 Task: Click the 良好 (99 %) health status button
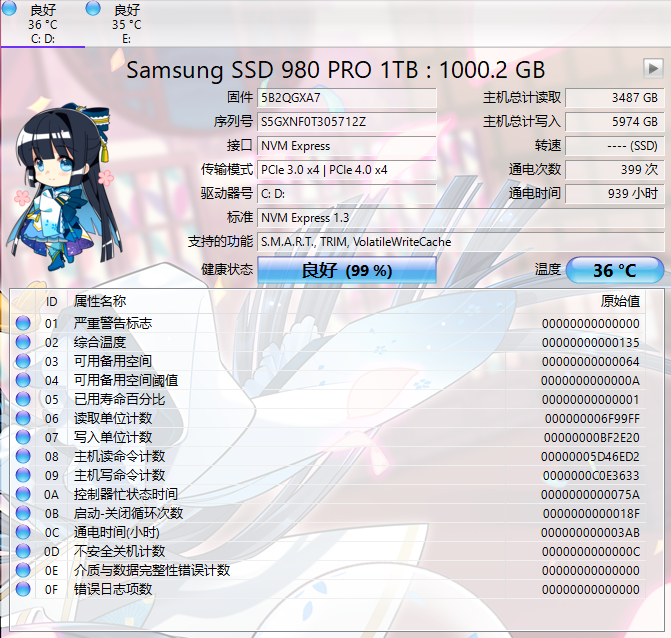pyautogui.click(x=347, y=270)
